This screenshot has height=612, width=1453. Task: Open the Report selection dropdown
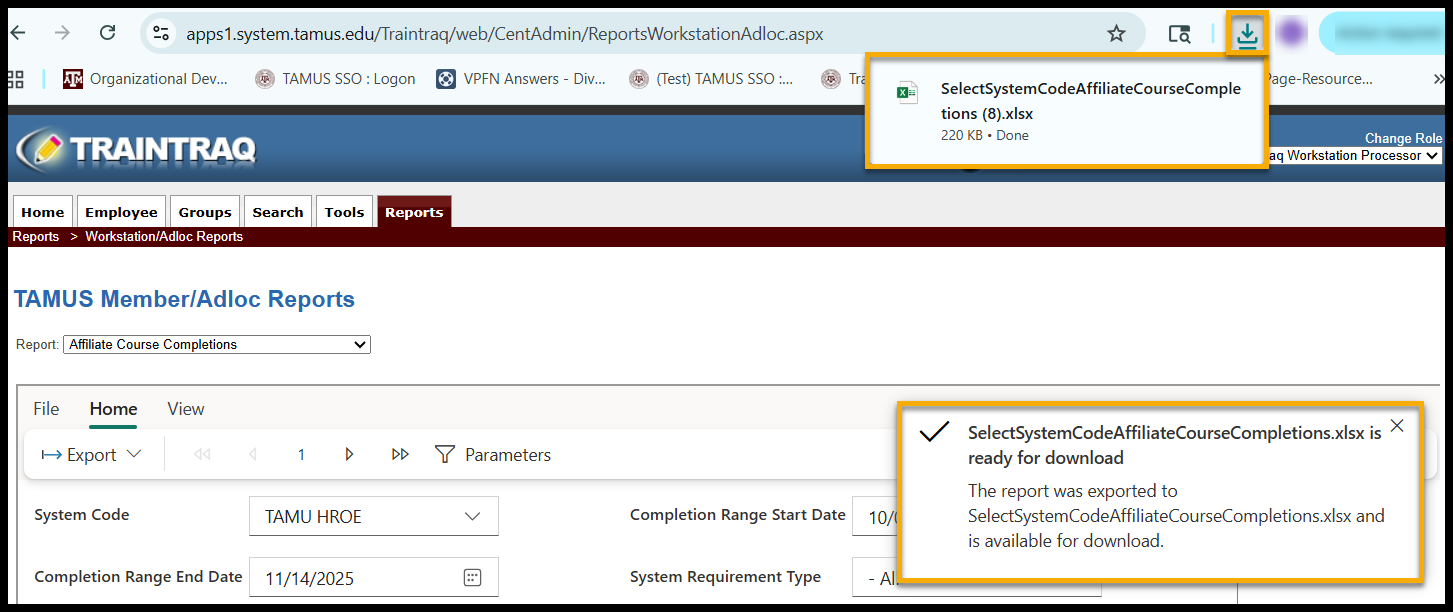(216, 345)
